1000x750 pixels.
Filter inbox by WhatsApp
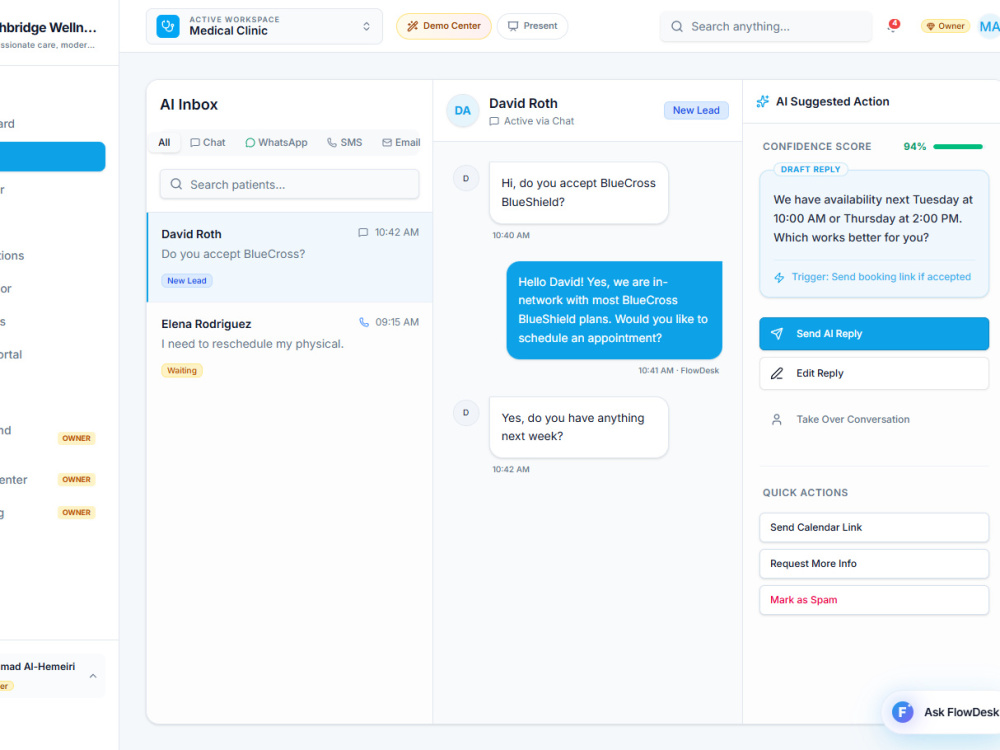click(276, 142)
